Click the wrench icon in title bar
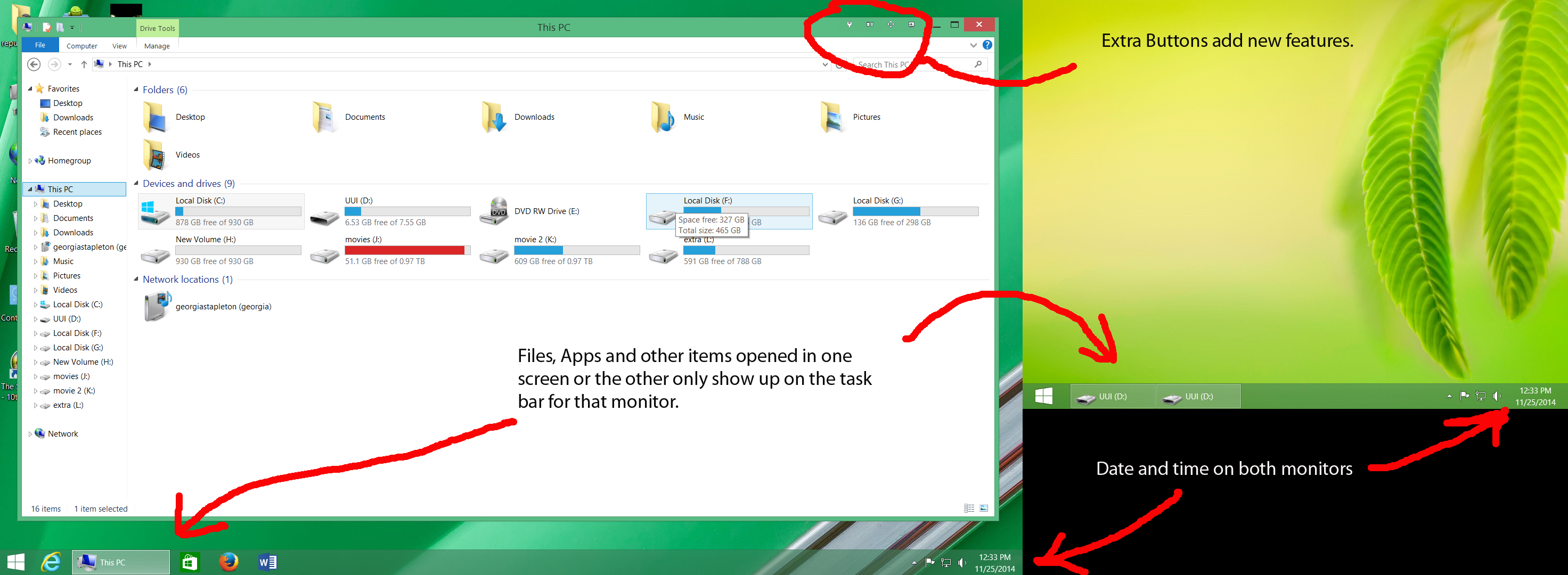Viewport: 1568px width, 575px height. point(849,24)
